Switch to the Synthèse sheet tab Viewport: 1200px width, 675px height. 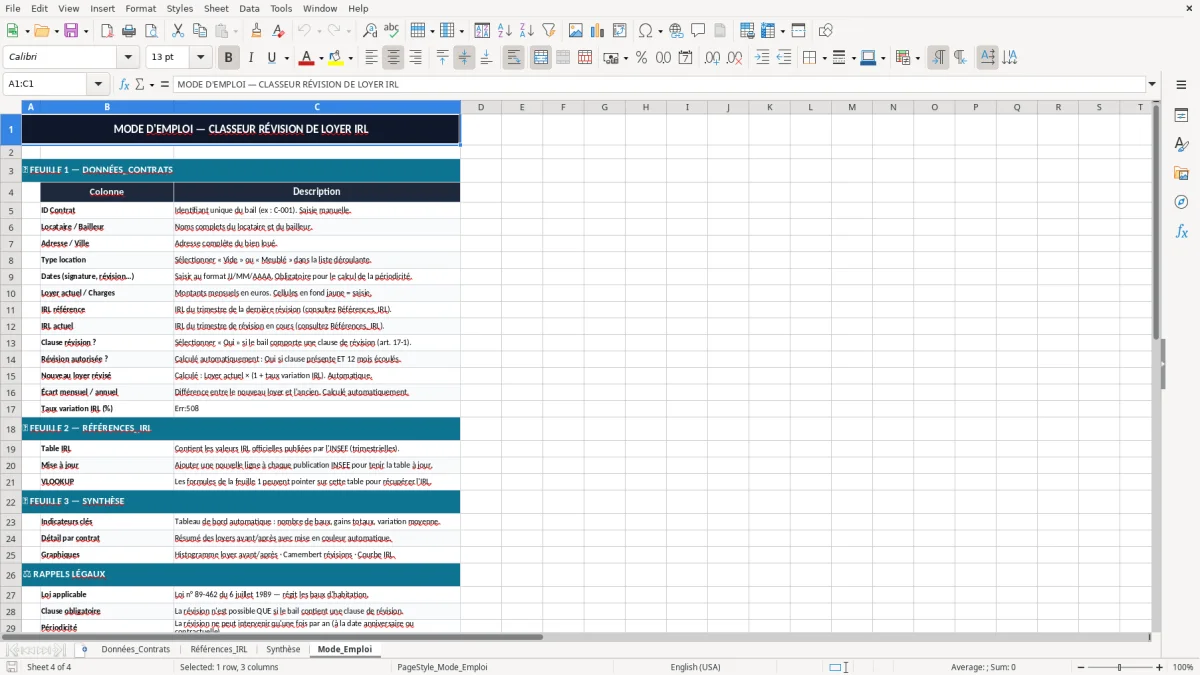click(283, 649)
